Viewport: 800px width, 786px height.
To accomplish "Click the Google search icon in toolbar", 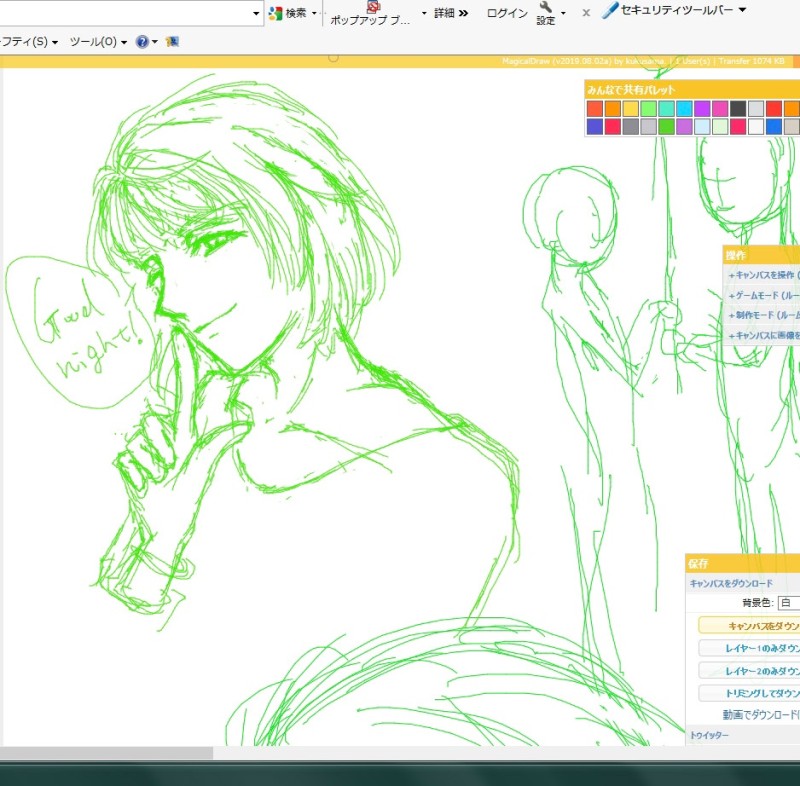I will click(276, 13).
